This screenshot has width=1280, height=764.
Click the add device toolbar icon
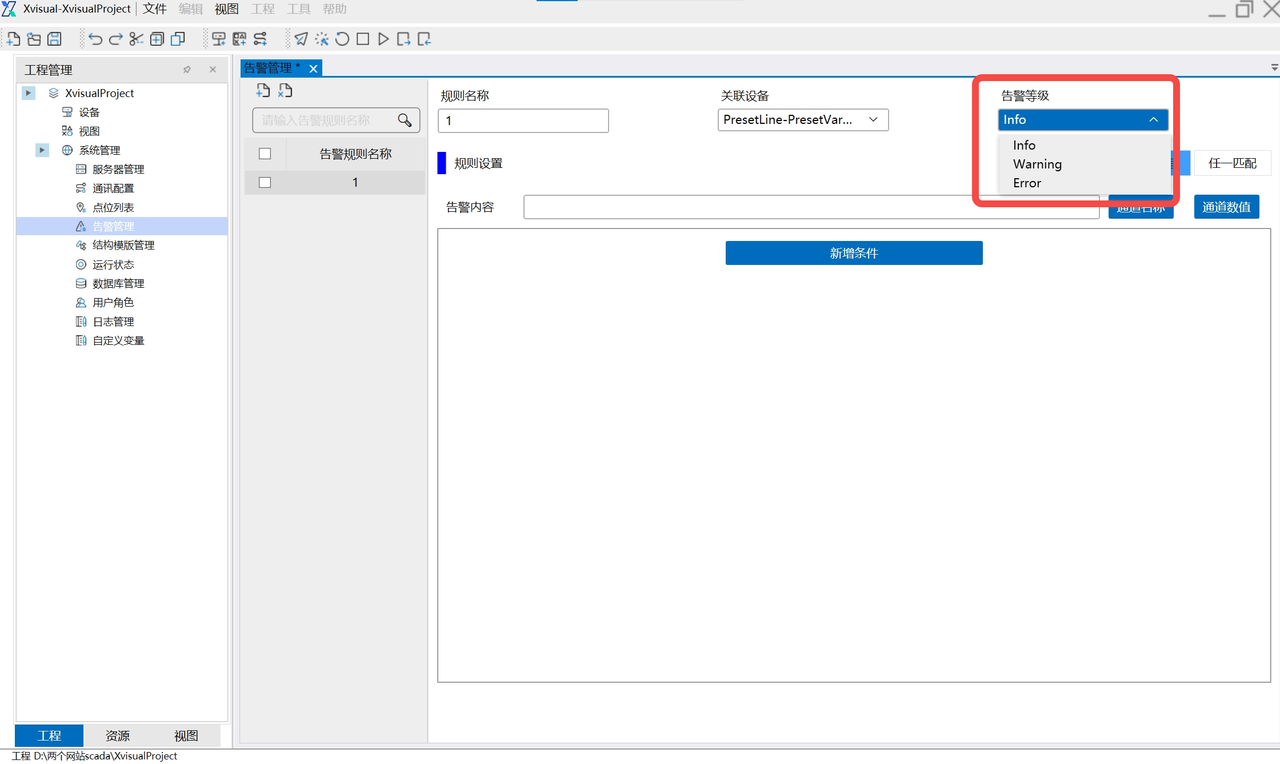coord(218,39)
